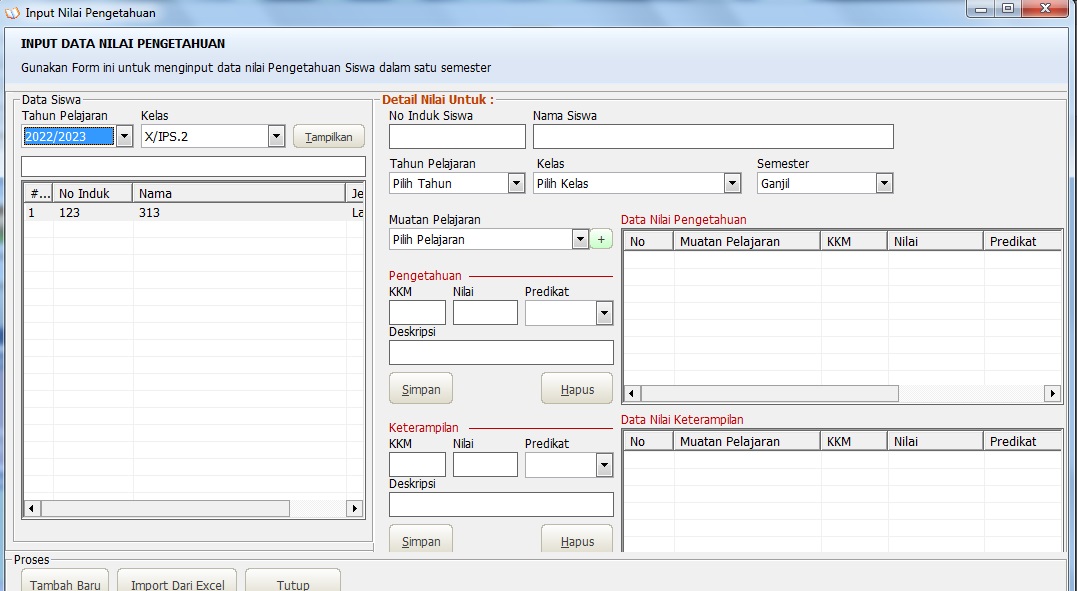Click Hapus under the Pengetahuan section
The image size is (1077, 591).
coord(577,390)
